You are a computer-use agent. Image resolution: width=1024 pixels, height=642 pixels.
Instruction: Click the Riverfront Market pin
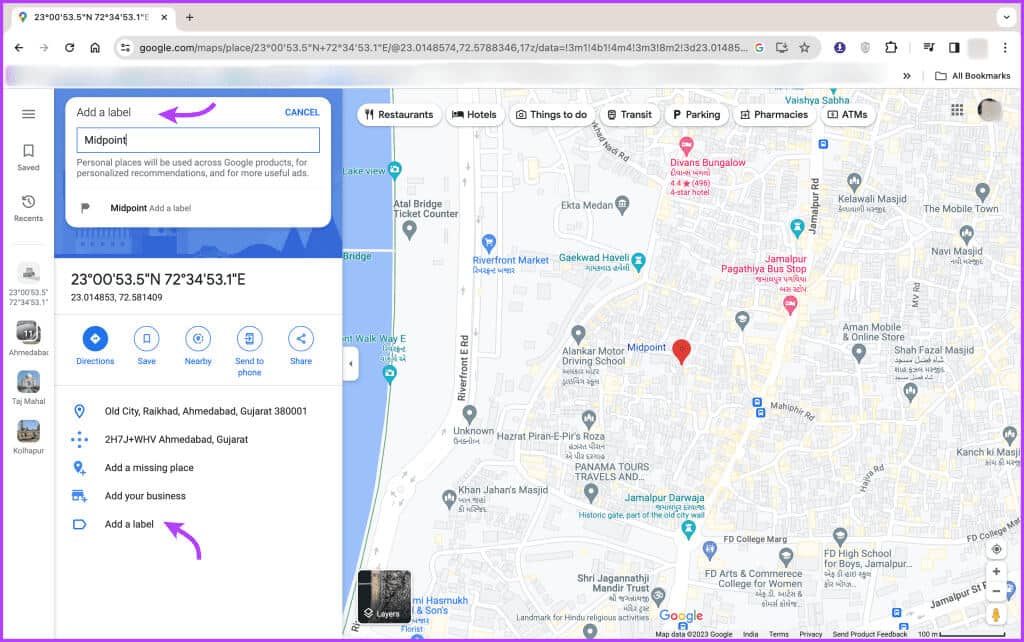click(488, 243)
